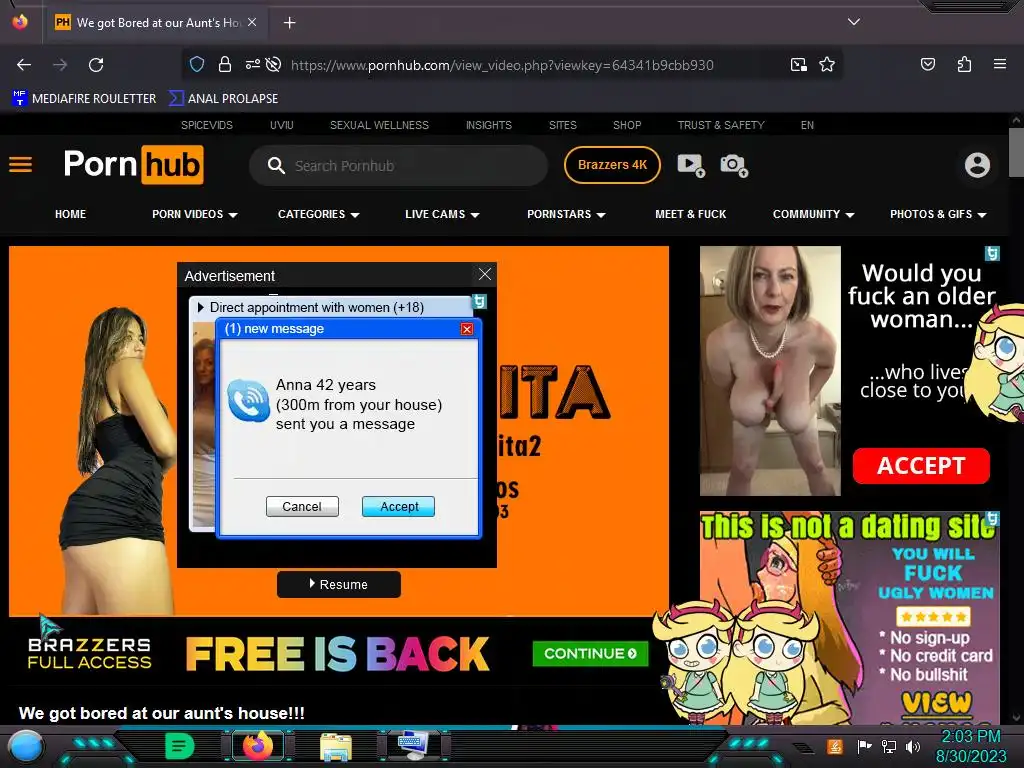This screenshot has width=1024, height=768.
Task: Expand the COMMUNITY dropdown
Action: [x=813, y=214]
